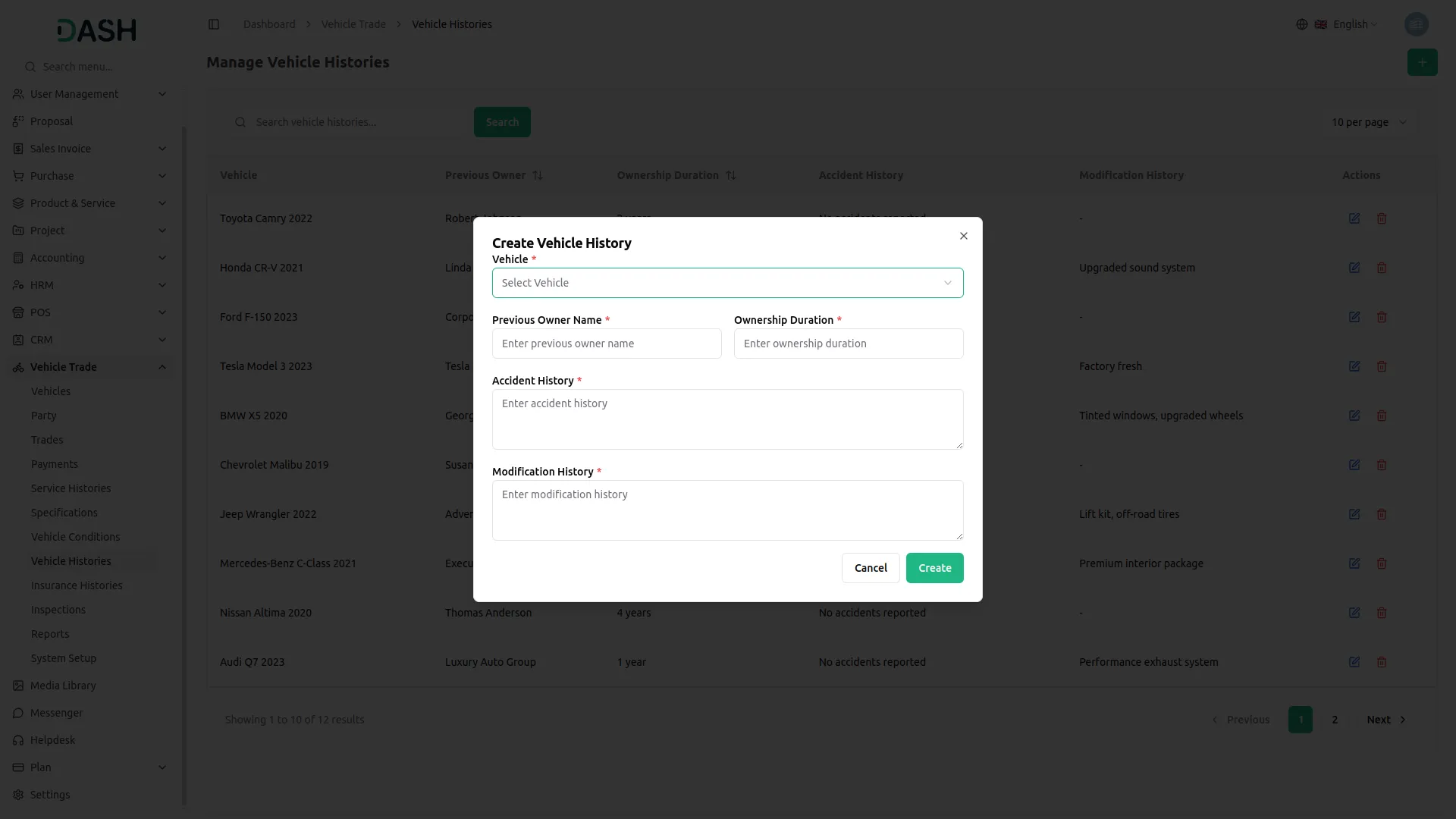Delete the Chevrolet Malibu 2019 row
The height and width of the screenshot is (819, 1456).
1382,465
